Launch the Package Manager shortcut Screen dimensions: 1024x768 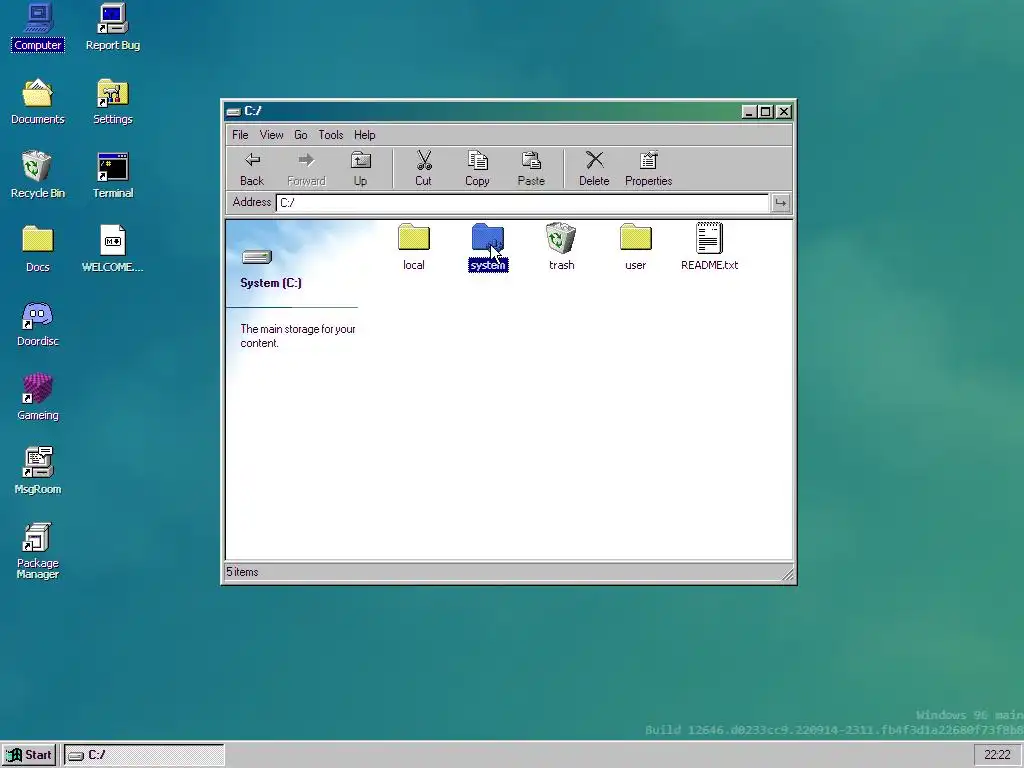pyautogui.click(x=38, y=551)
